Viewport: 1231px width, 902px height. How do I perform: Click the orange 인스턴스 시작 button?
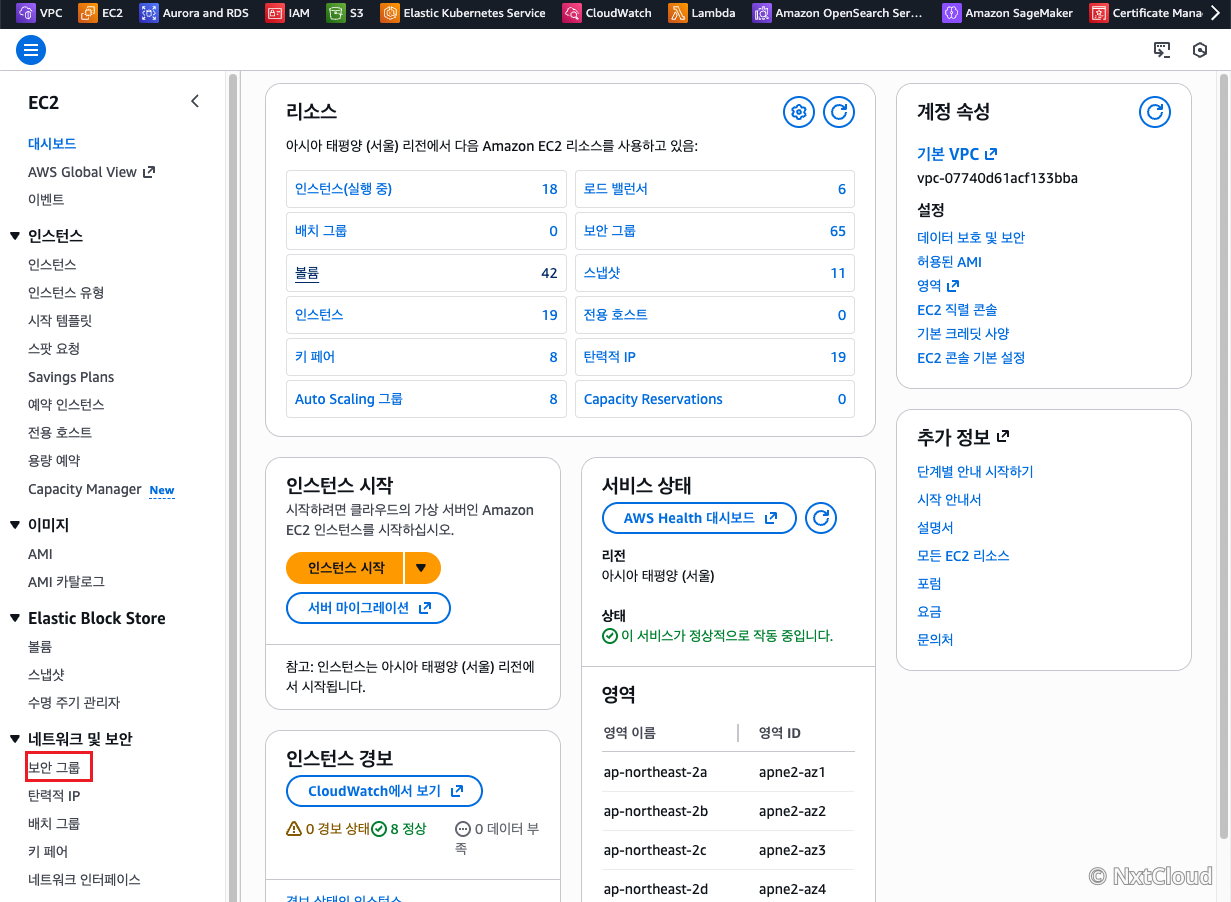pyautogui.click(x=345, y=568)
